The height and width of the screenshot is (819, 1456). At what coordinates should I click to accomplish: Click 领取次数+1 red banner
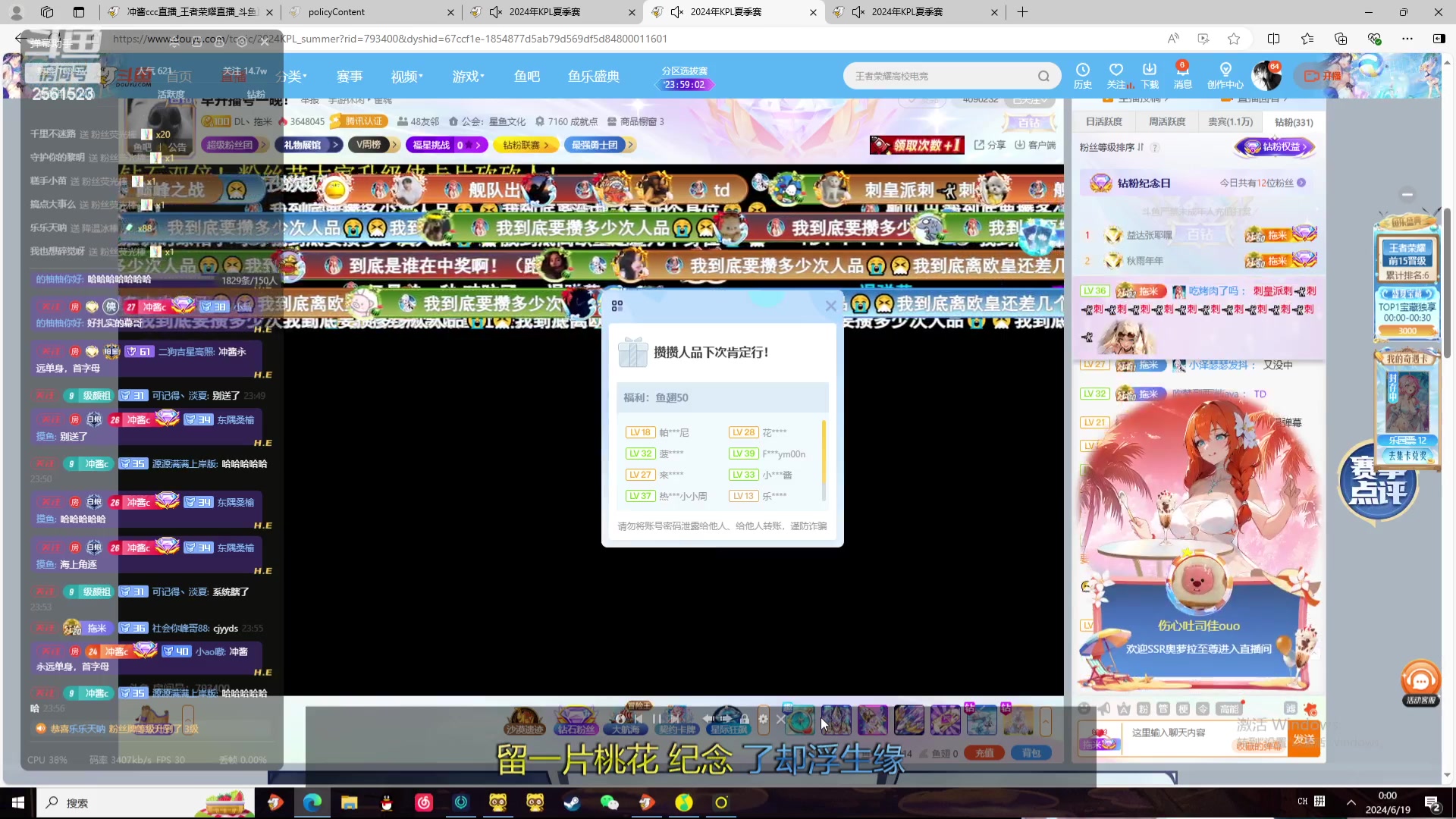click(x=917, y=145)
